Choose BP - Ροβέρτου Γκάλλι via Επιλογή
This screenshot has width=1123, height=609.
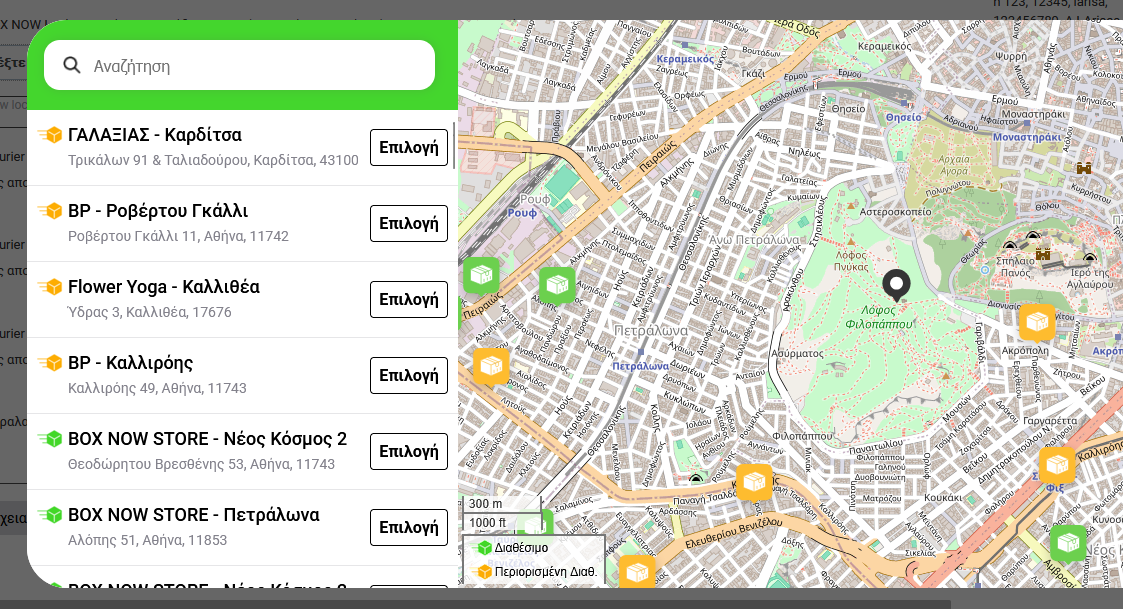tap(409, 224)
